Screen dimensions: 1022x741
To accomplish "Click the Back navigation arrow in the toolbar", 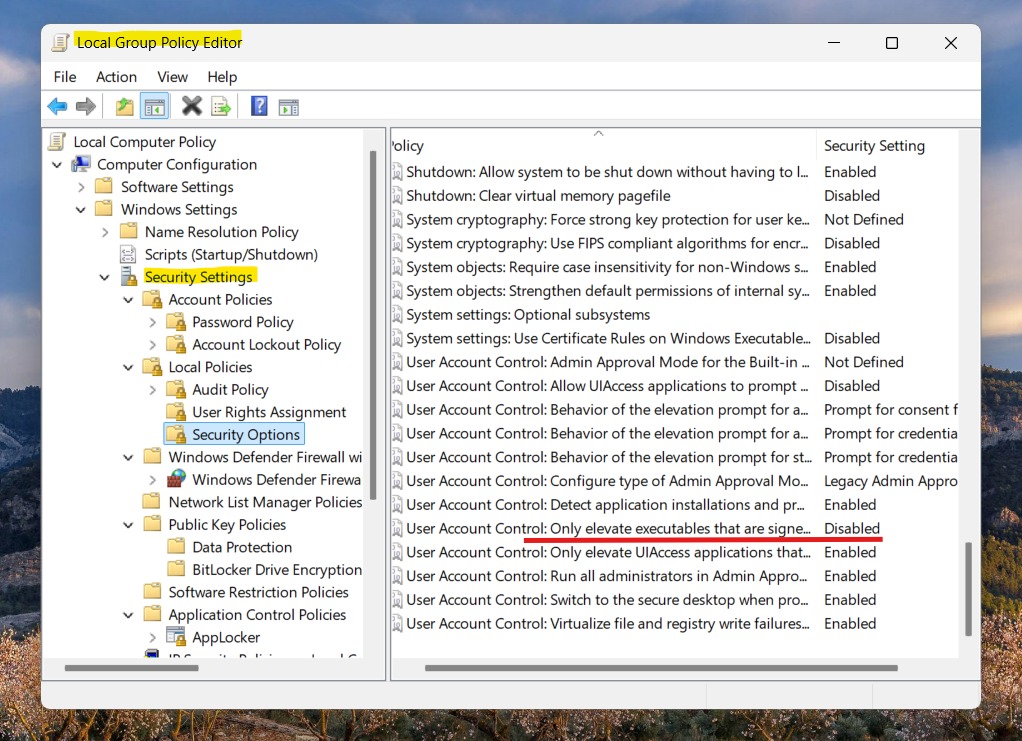I will 57,105.
